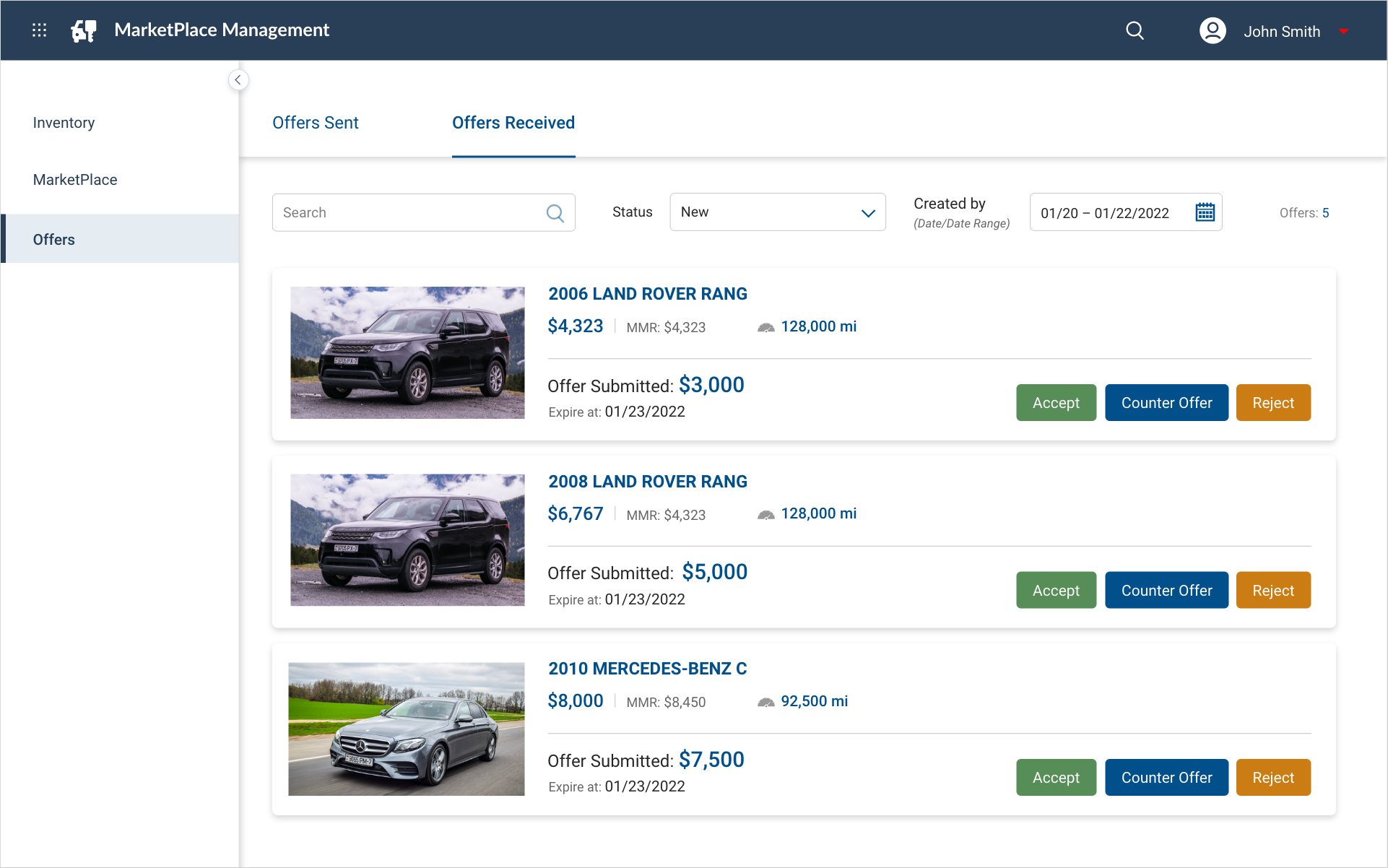Image resolution: width=1388 pixels, height=868 pixels.
Task: Click the header search magnifier icon
Action: coord(1135,30)
